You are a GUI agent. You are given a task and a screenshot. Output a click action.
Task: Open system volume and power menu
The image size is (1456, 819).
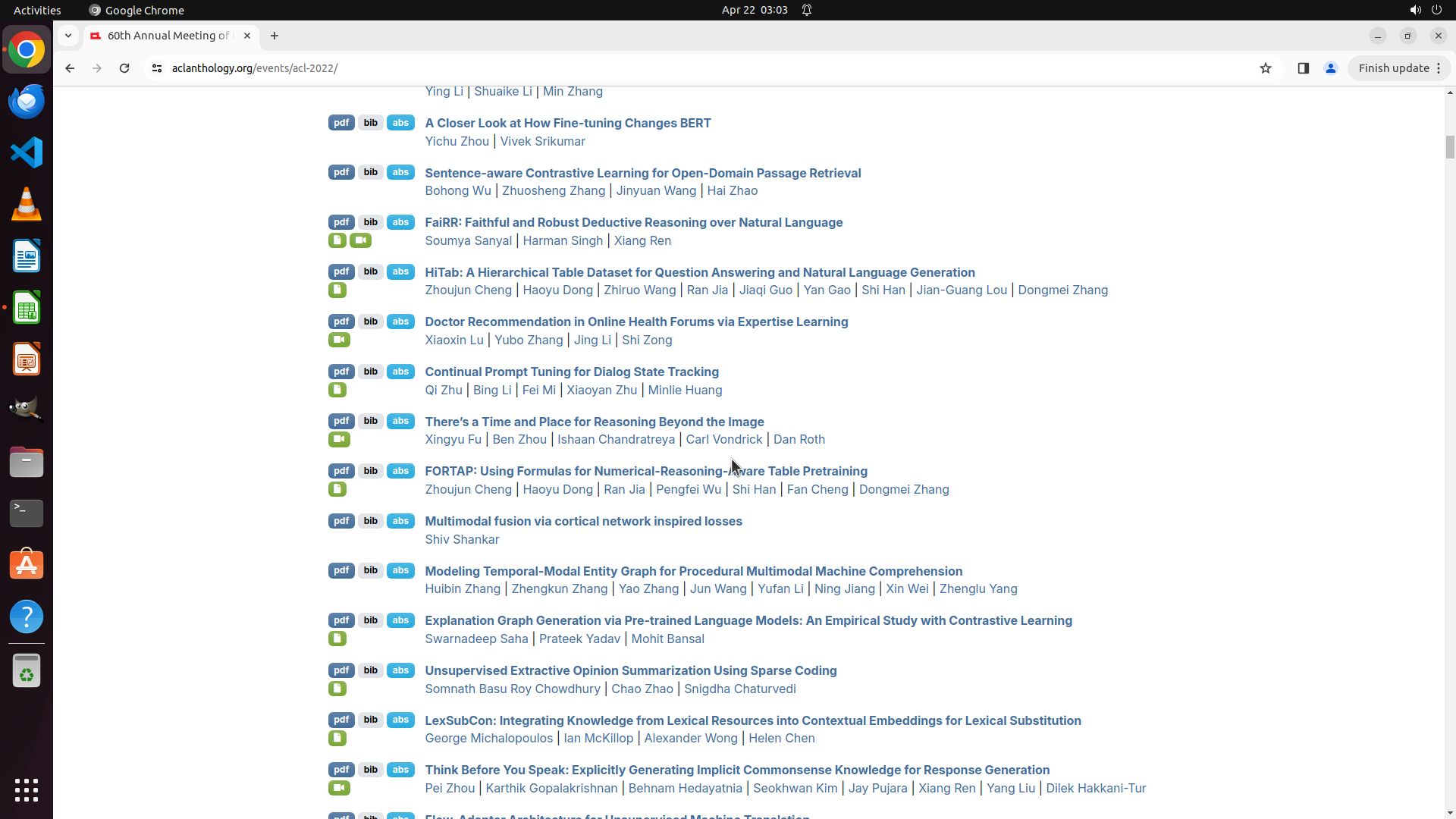(1425, 10)
